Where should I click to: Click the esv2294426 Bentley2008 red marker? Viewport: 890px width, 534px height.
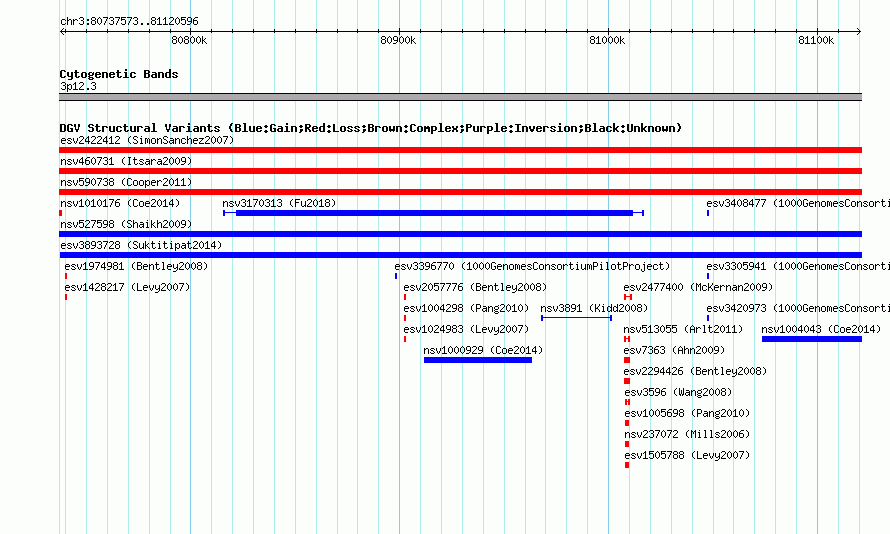(x=627, y=381)
